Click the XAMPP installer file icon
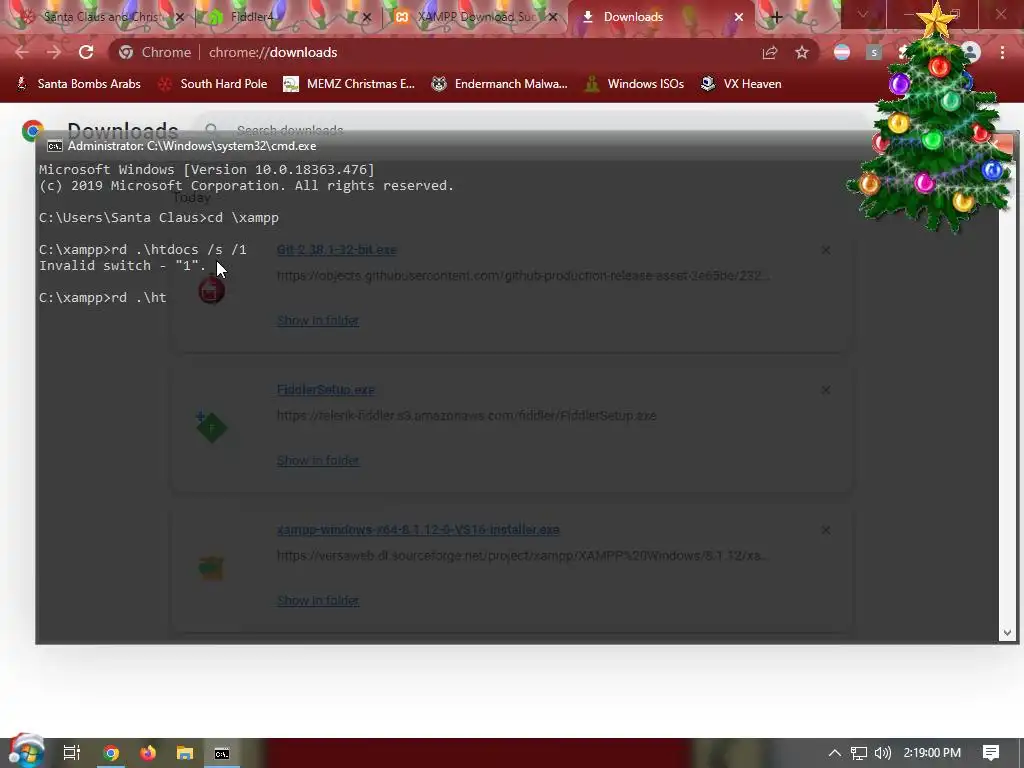Image resolution: width=1024 pixels, height=768 pixels. point(211,568)
